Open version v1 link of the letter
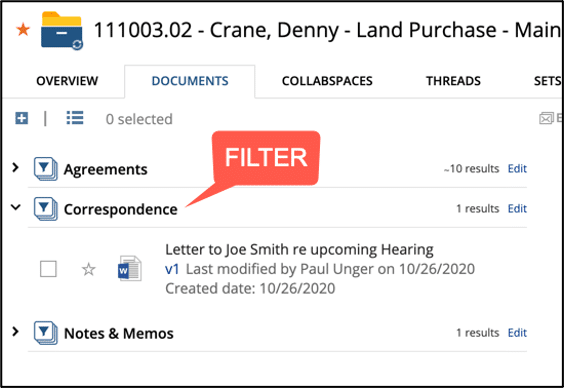Screen dimensions: 564x389 tap(172, 269)
